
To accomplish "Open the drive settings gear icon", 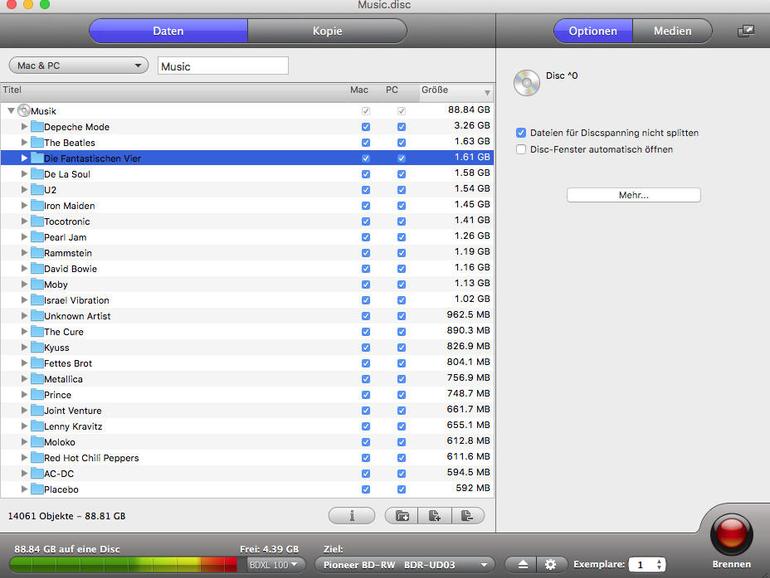I will pos(550,564).
